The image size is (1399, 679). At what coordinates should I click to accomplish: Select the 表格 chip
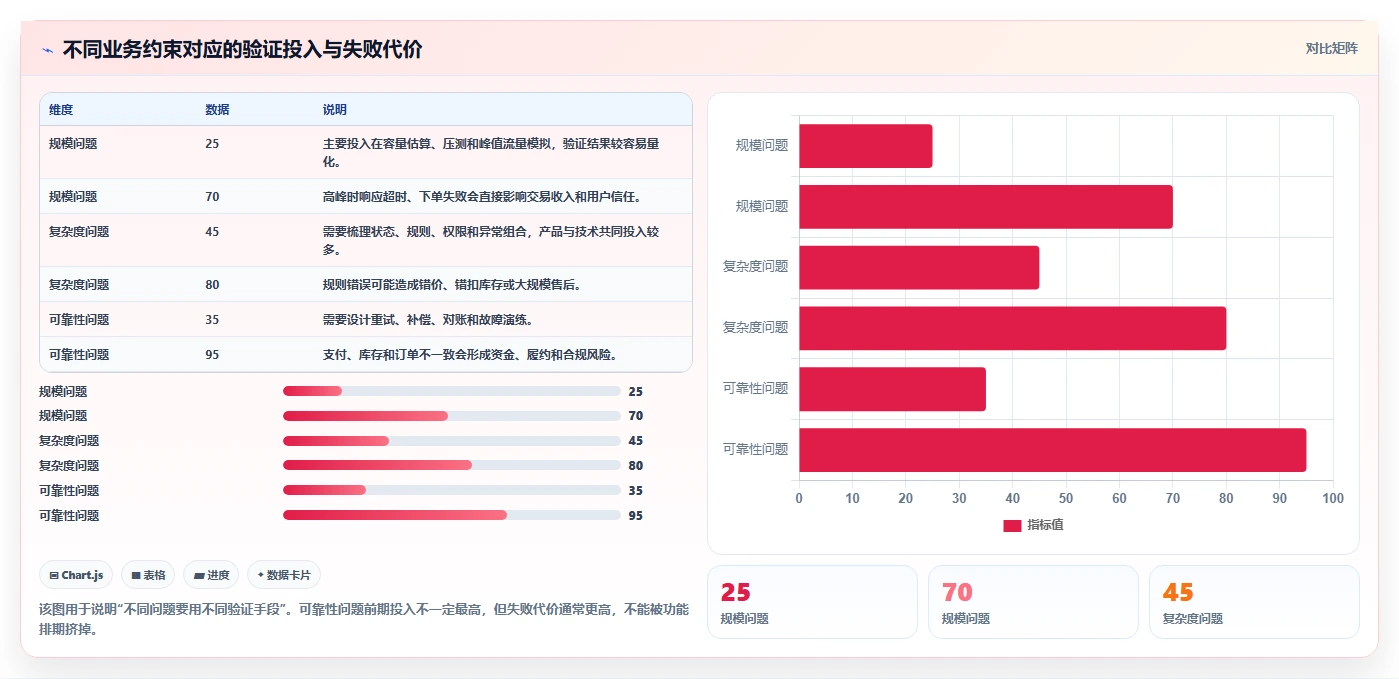pos(148,575)
